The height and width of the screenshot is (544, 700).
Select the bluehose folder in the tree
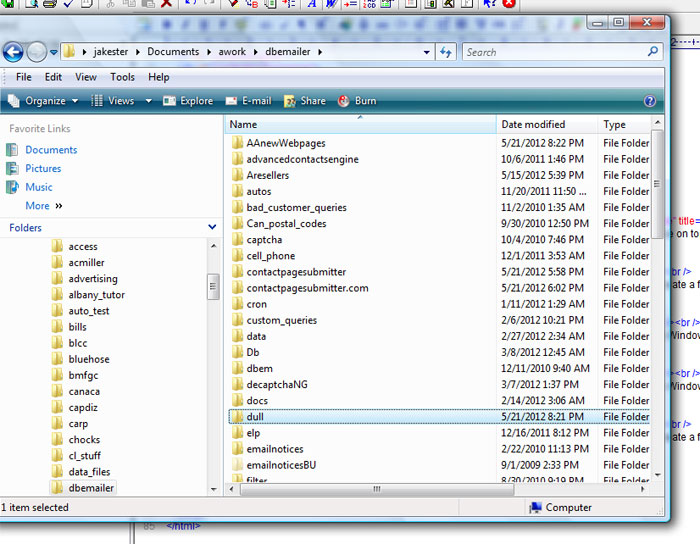click(x=89, y=359)
